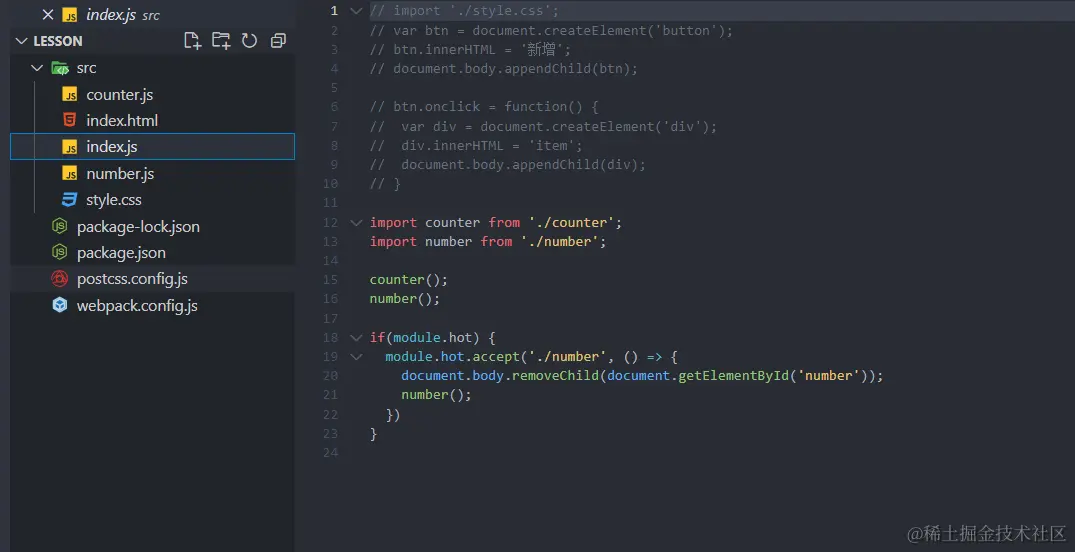Screen dimensions: 1075x552
Task: Click the New Folder icon in LESSON header
Action: coord(221,40)
